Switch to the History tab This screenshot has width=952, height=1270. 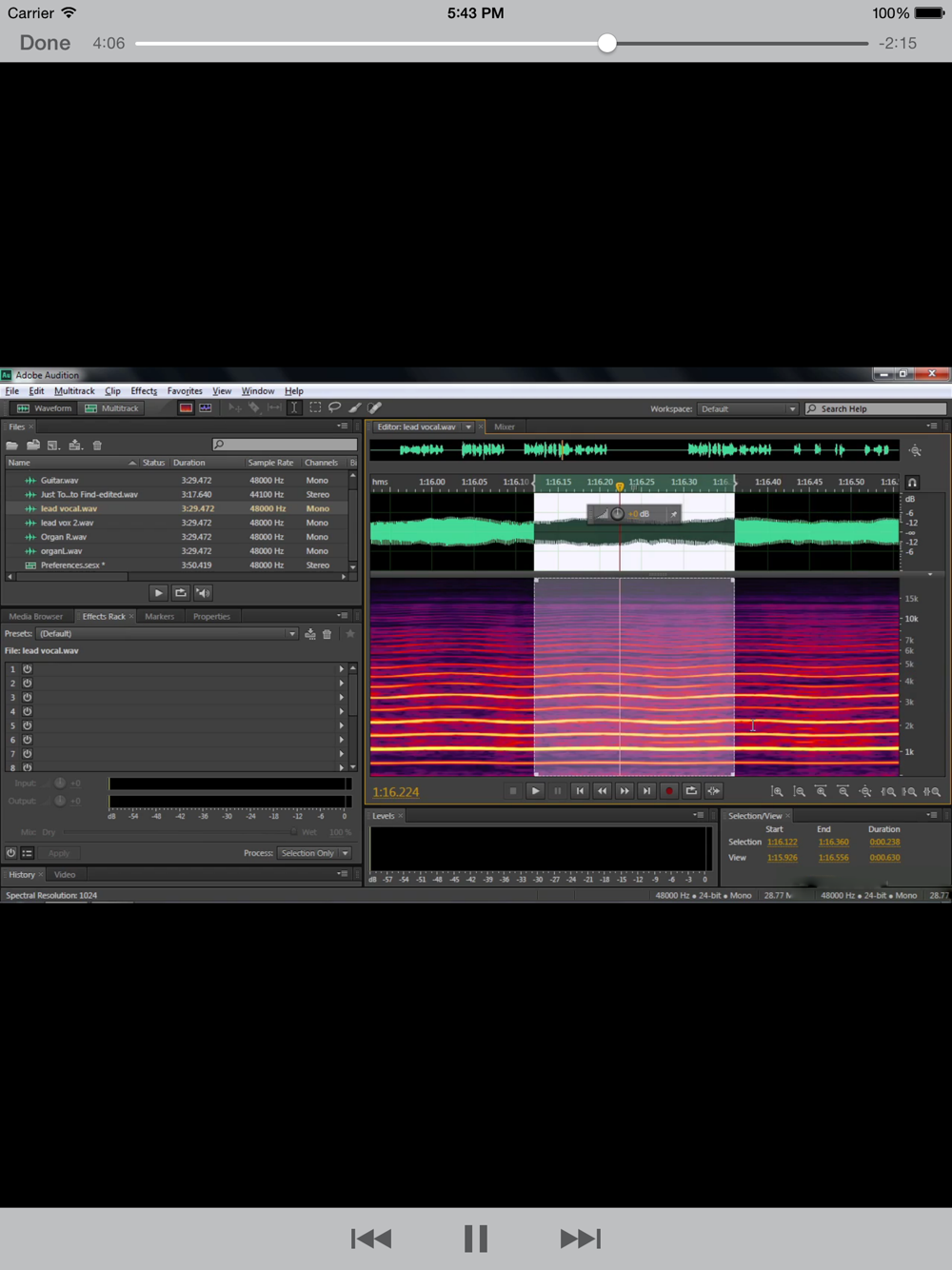(x=22, y=875)
